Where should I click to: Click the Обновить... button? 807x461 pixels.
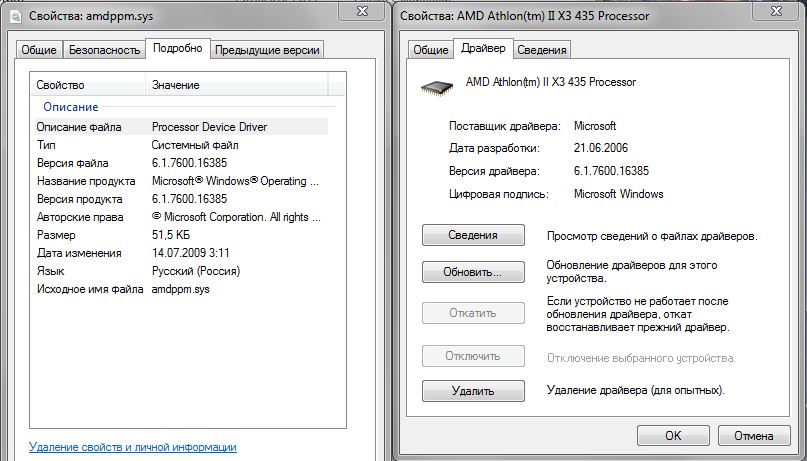point(473,272)
